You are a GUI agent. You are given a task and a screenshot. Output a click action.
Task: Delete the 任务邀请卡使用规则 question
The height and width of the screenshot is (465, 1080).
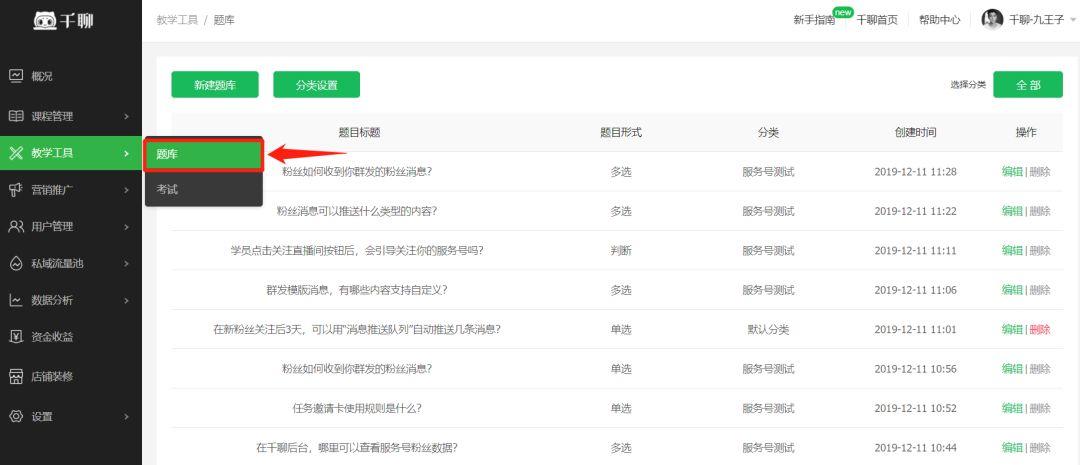(1040, 408)
